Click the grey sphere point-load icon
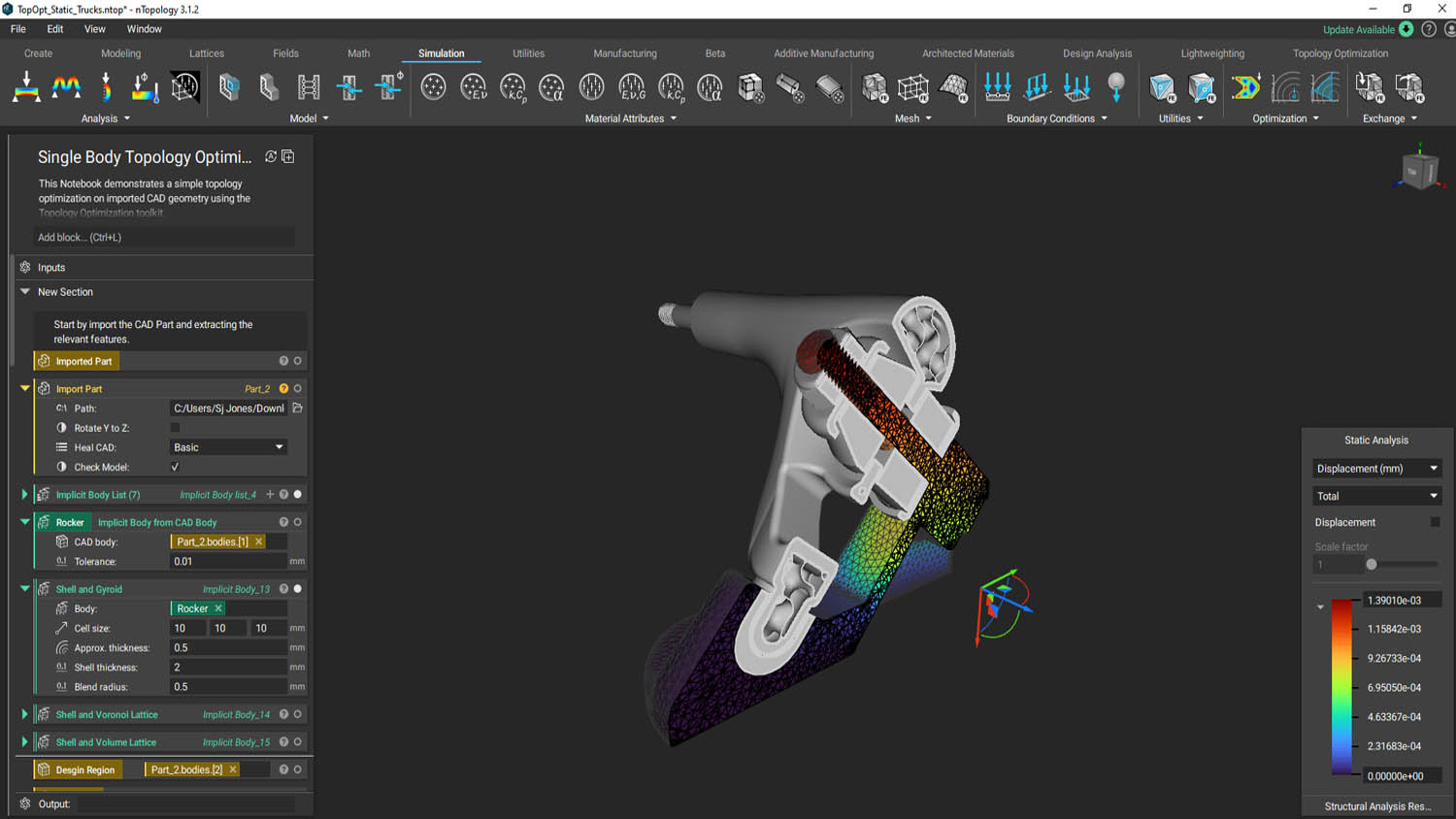 [x=1116, y=87]
